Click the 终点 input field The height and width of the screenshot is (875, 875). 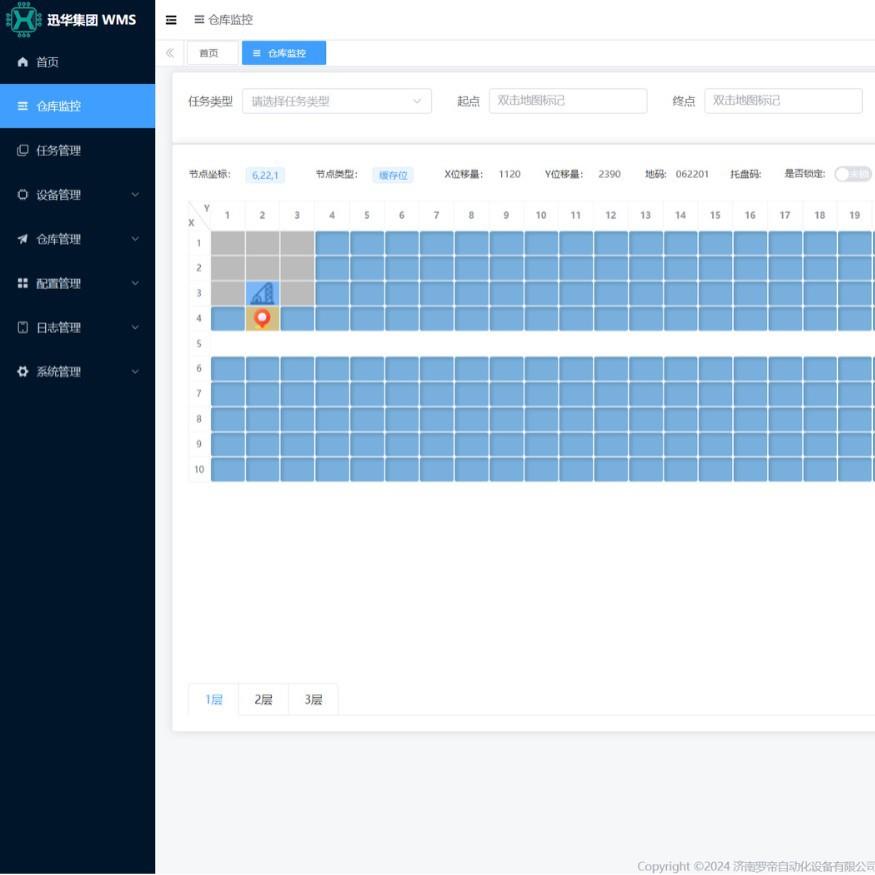pos(783,101)
